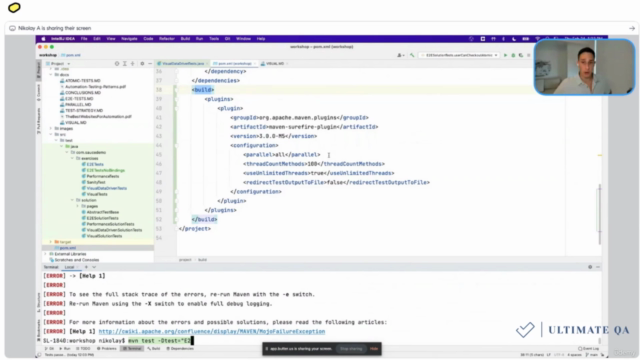The width and height of the screenshot is (640, 360).
Task: Click the fold toggle on build line
Action: (176, 90)
